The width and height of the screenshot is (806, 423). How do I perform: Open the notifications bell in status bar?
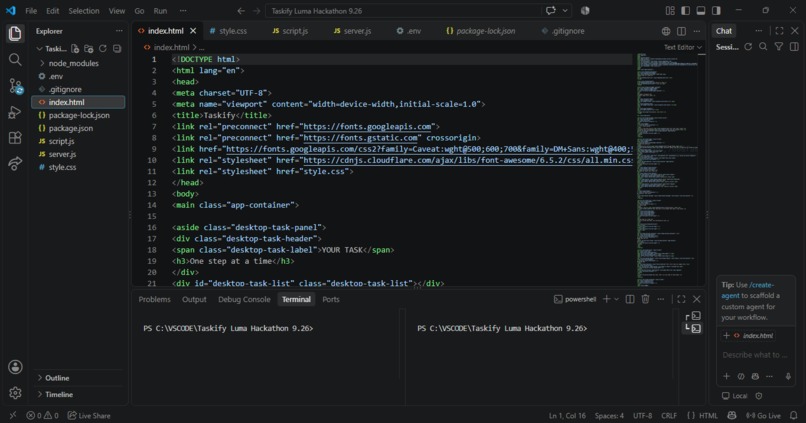coord(794,415)
